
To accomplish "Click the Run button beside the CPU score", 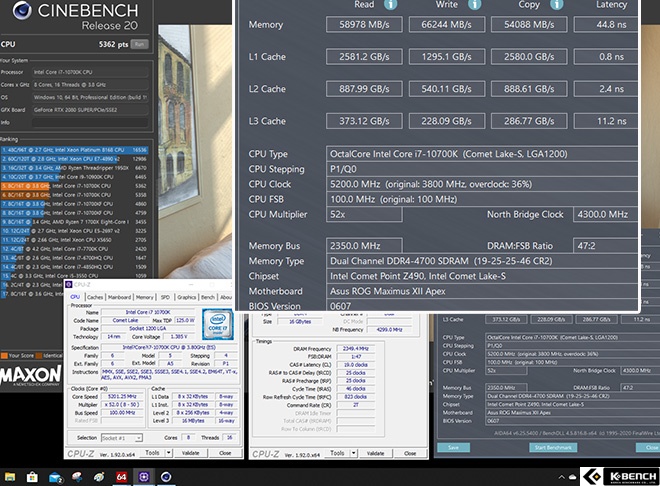I will point(139,44).
